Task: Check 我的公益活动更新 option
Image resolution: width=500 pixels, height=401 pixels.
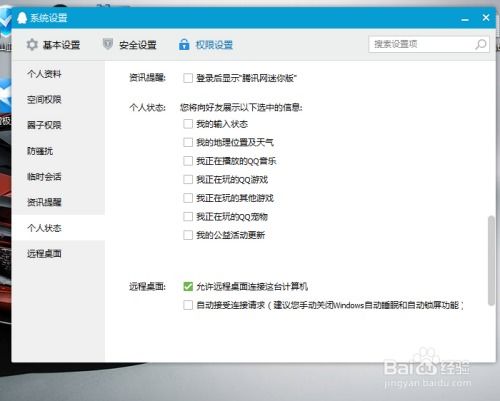Action: [x=188, y=235]
